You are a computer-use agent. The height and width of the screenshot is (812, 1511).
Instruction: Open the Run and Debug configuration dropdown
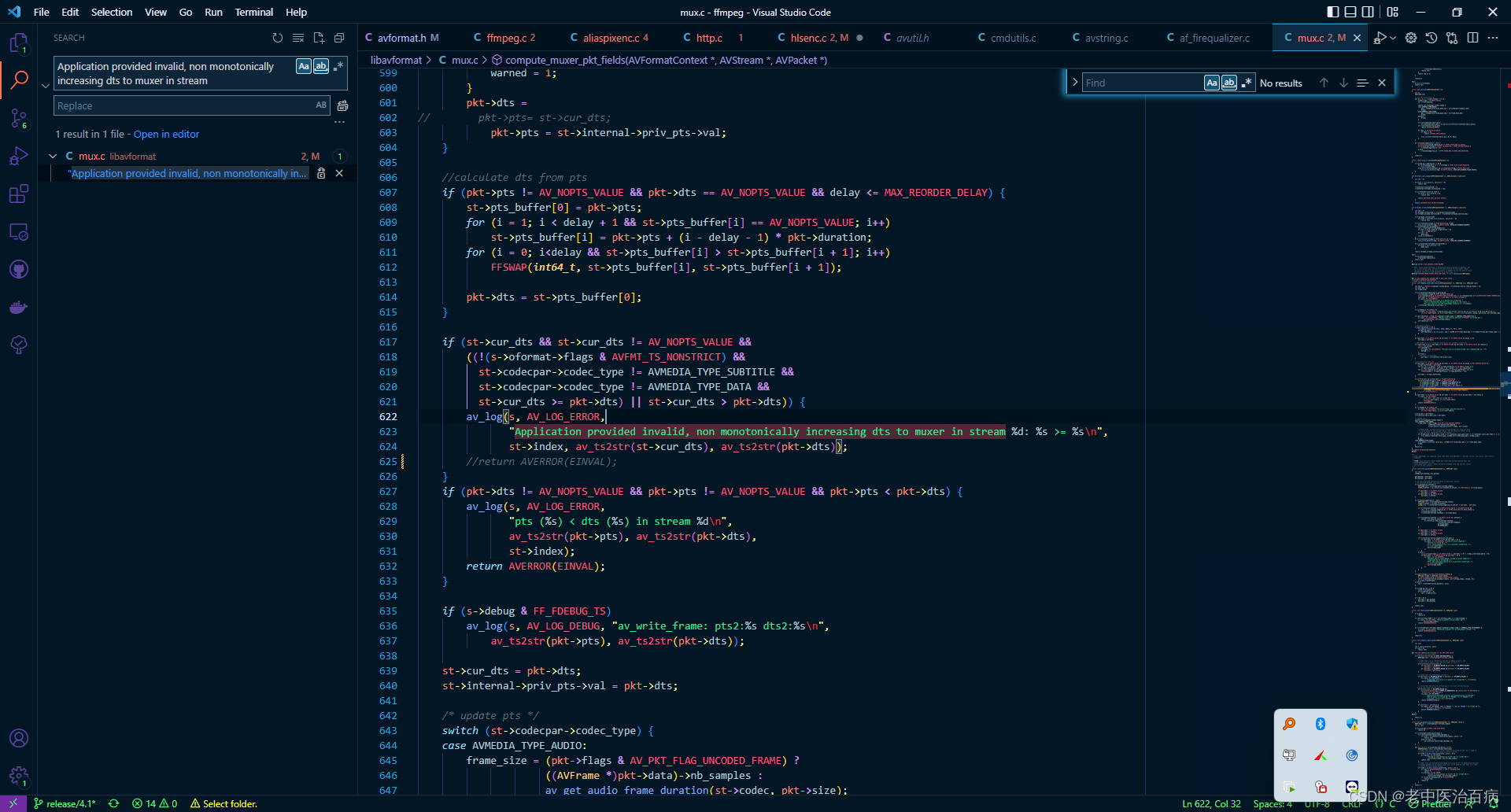[1392, 37]
